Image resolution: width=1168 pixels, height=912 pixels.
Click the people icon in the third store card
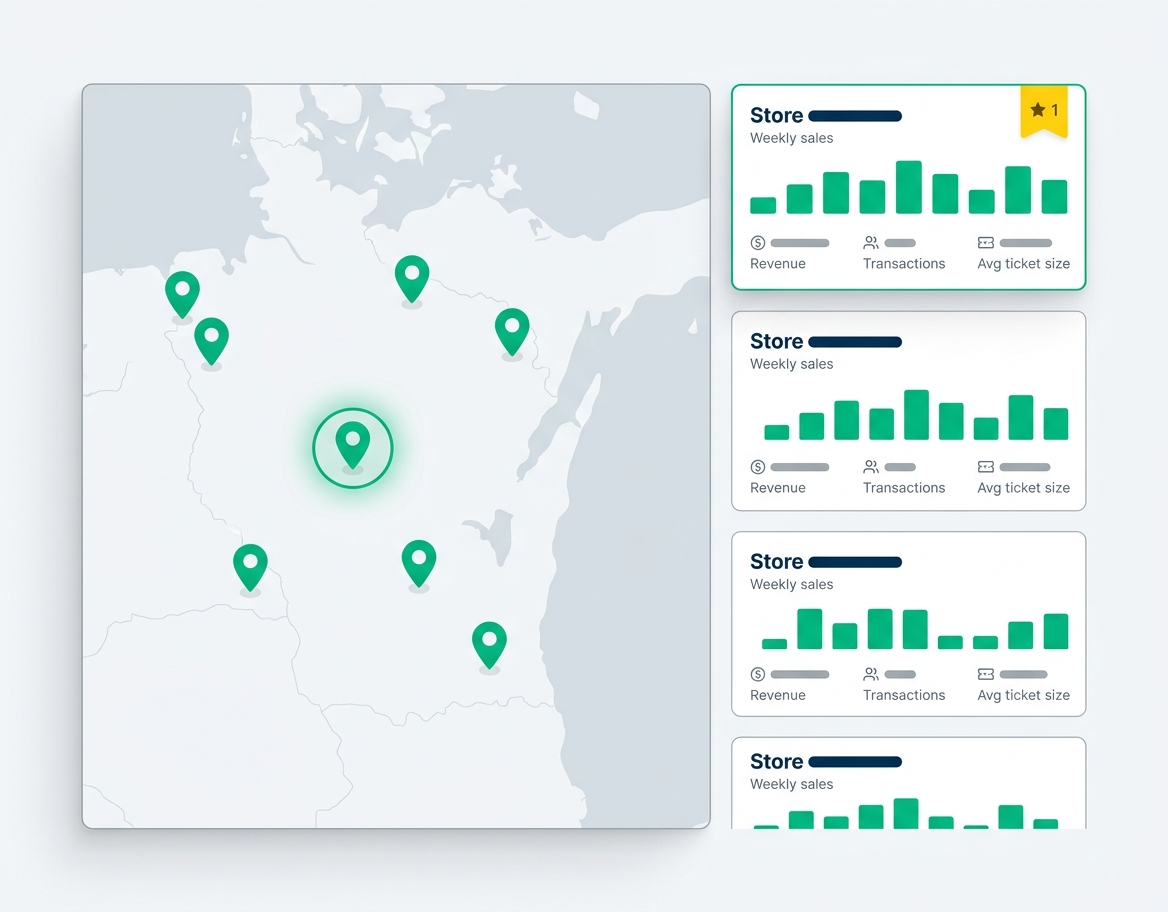coord(871,674)
